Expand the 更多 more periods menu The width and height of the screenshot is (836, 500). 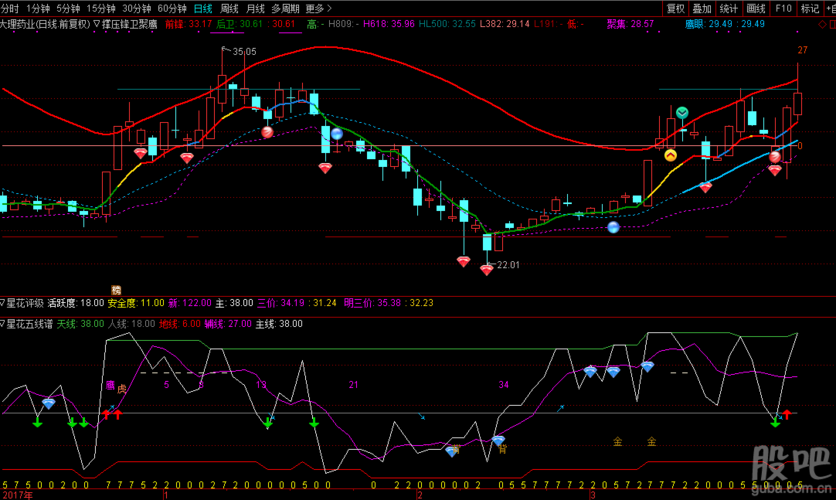318,9
